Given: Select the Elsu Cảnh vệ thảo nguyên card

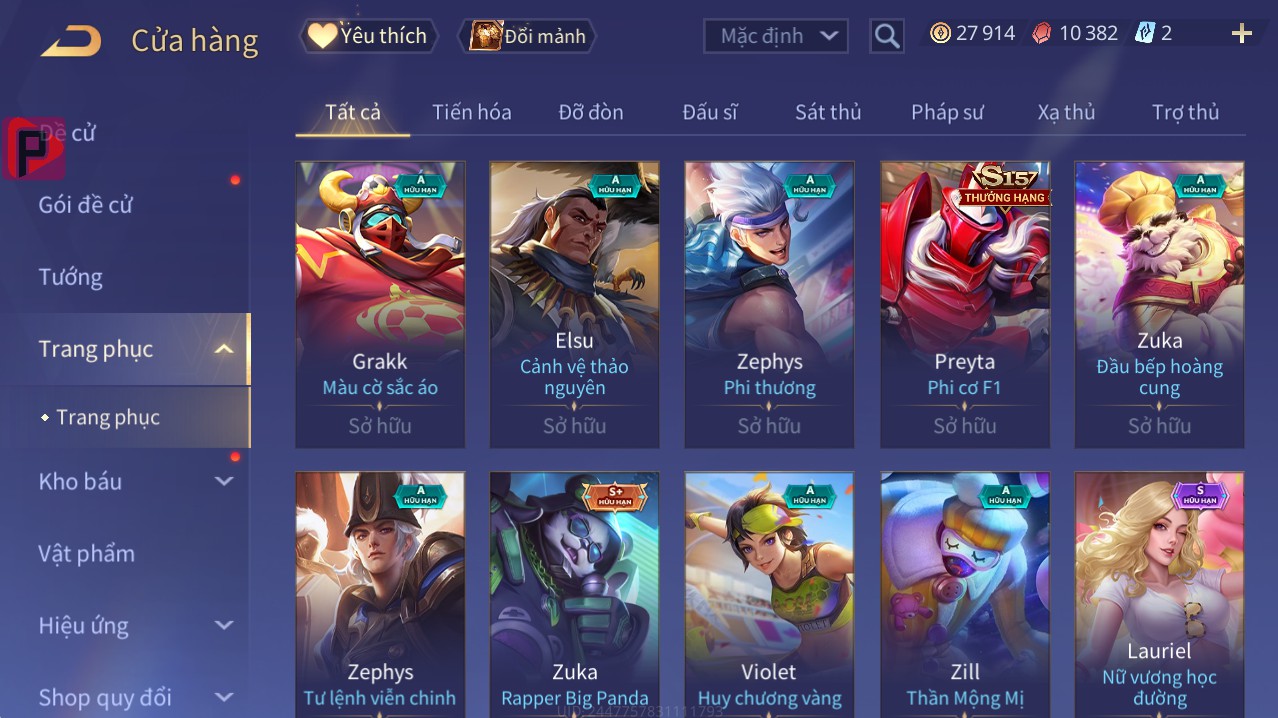Looking at the screenshot, I should [574, 304].
